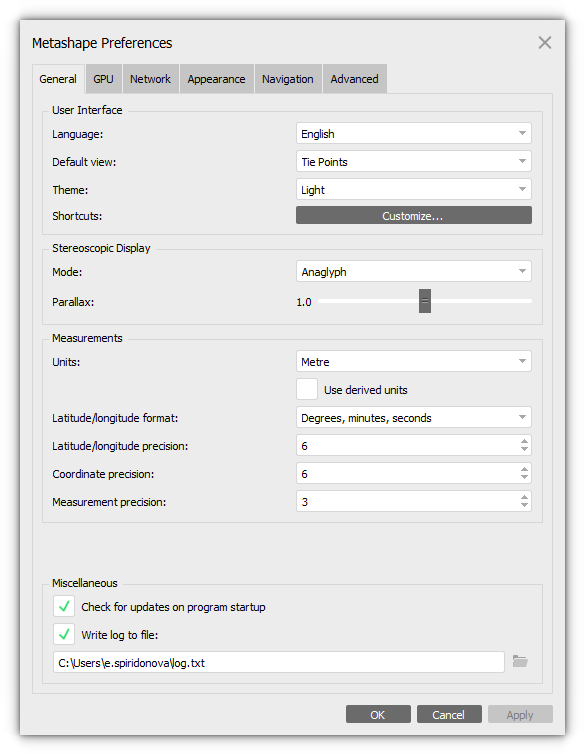Switch to the Advanced tab

tap(355, 79)
